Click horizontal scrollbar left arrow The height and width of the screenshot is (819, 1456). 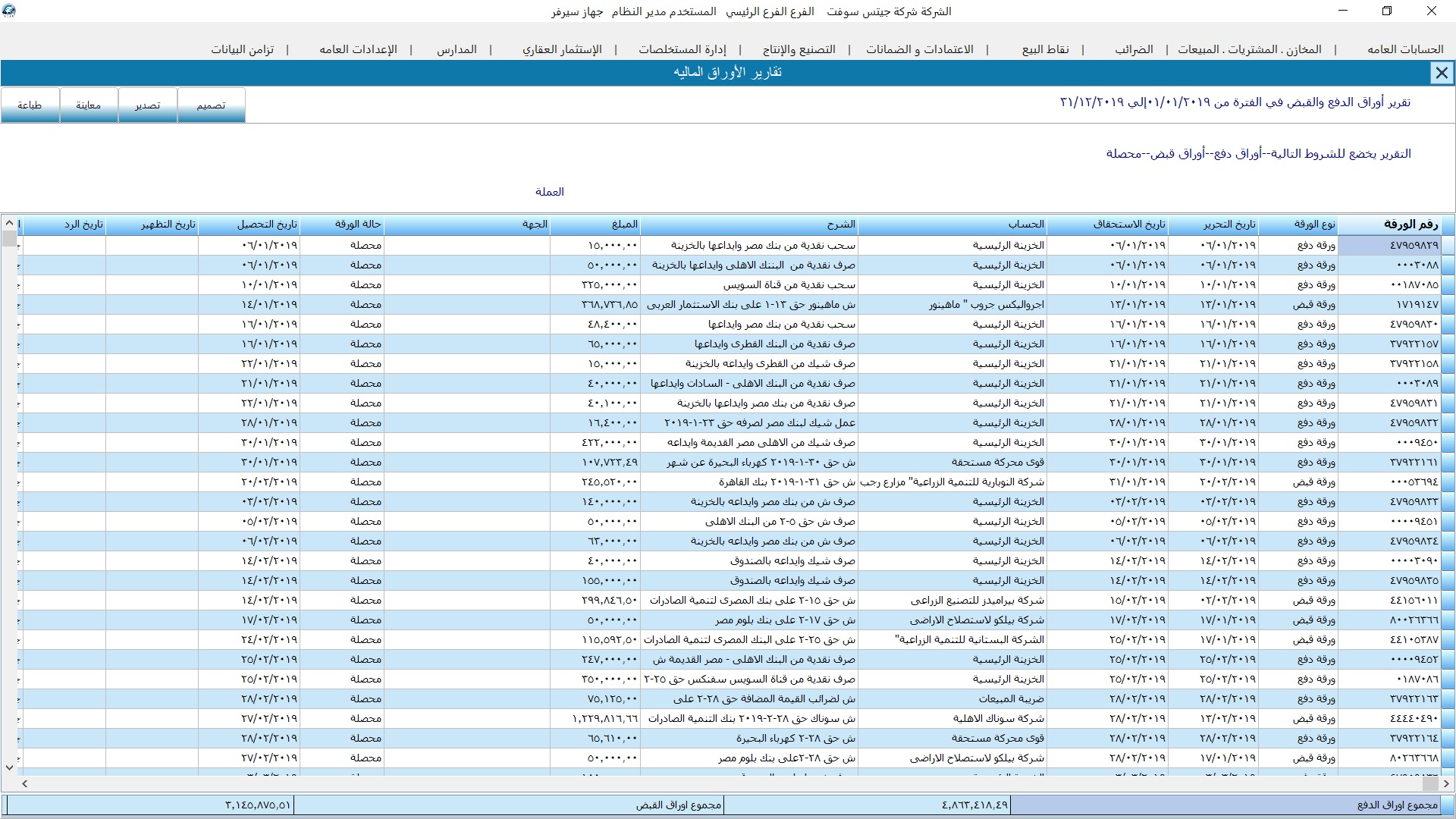click(25, 783)
